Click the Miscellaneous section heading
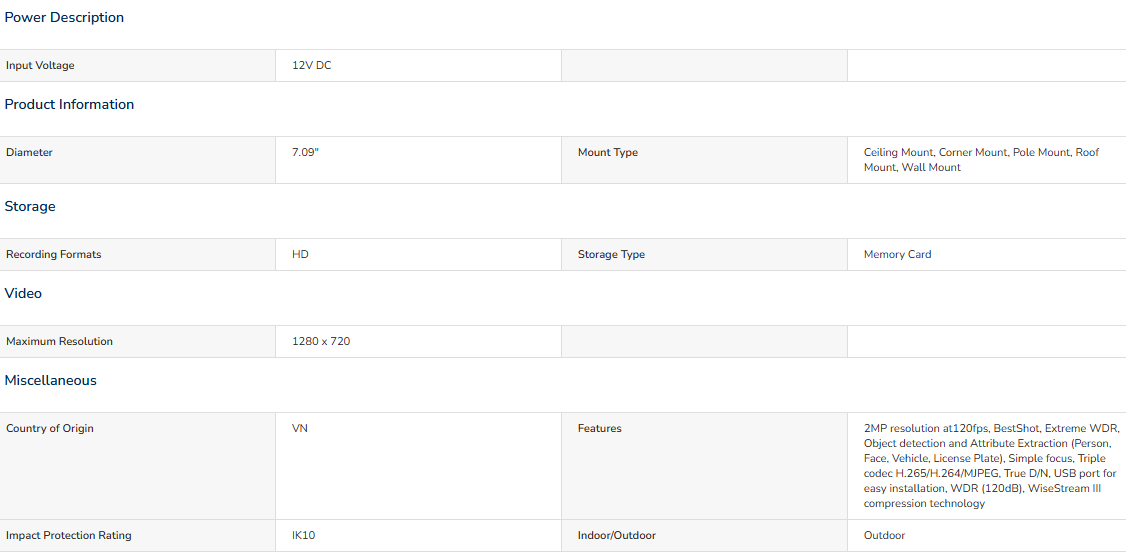Screen dimensions: 1126x559 tap(50, 380)
